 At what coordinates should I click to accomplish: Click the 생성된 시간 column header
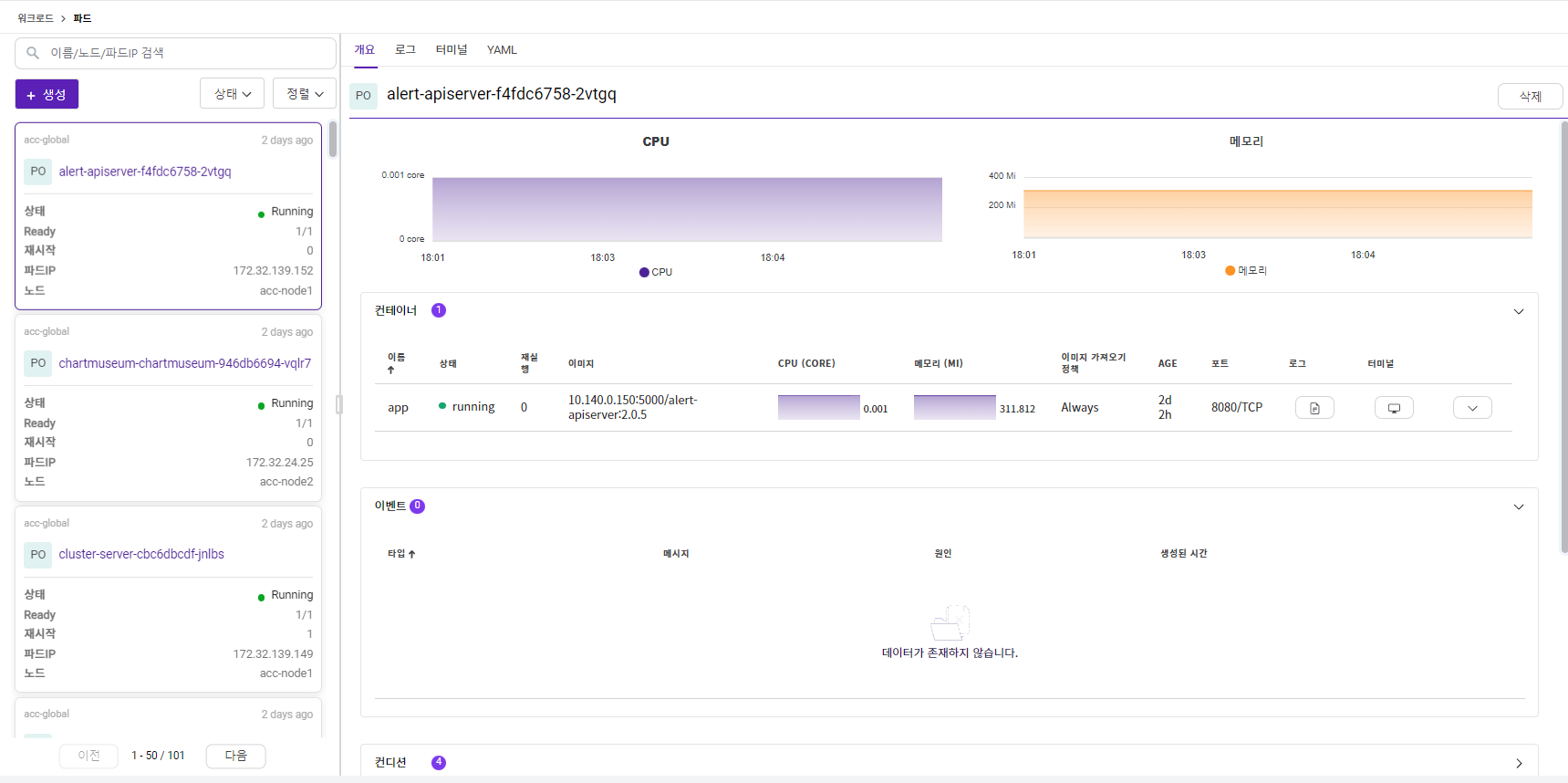(x=1184, y=554)
